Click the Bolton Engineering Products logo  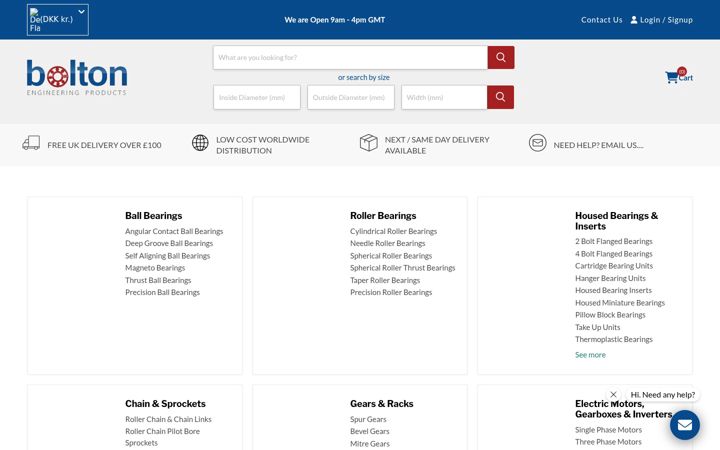click(77, 78)
